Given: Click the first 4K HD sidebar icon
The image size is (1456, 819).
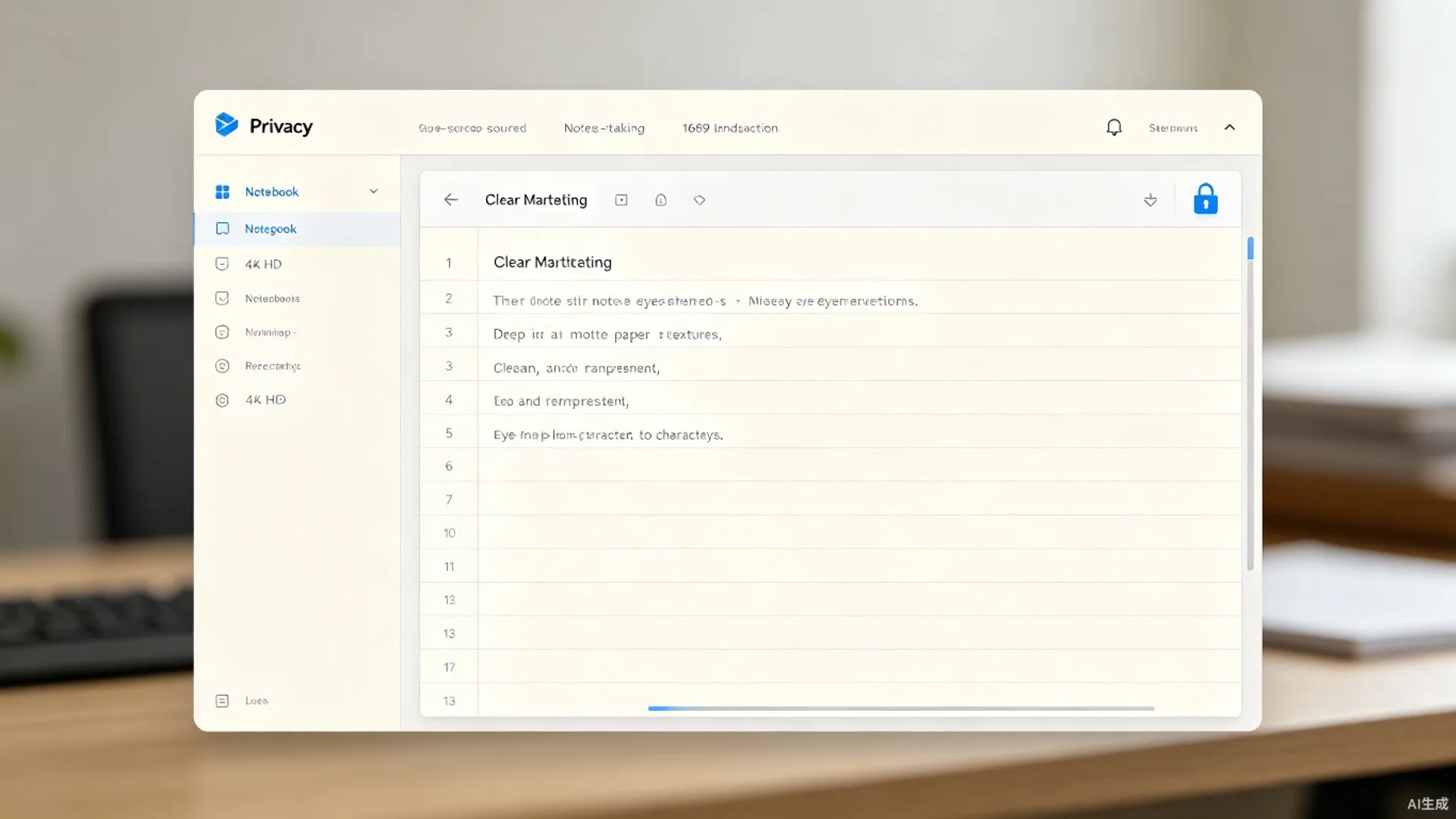Looking at the screenshot, I should (222, 264).
